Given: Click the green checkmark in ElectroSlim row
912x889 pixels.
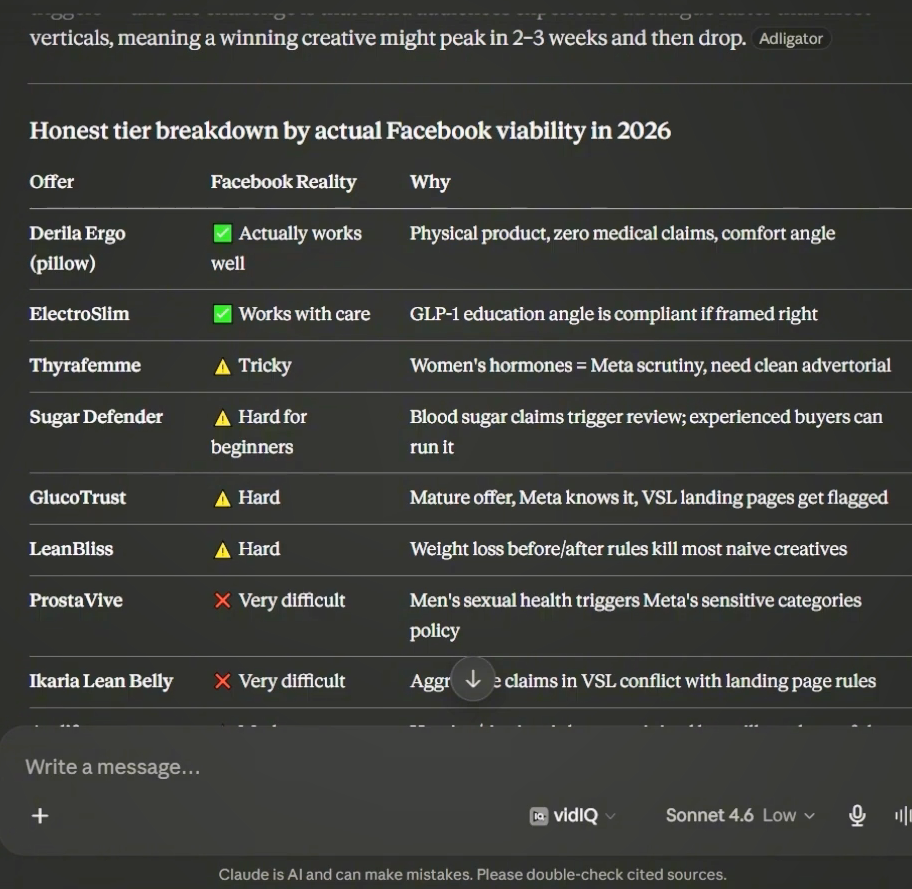Looking at the screenshot, I should (x=222, y=314).
